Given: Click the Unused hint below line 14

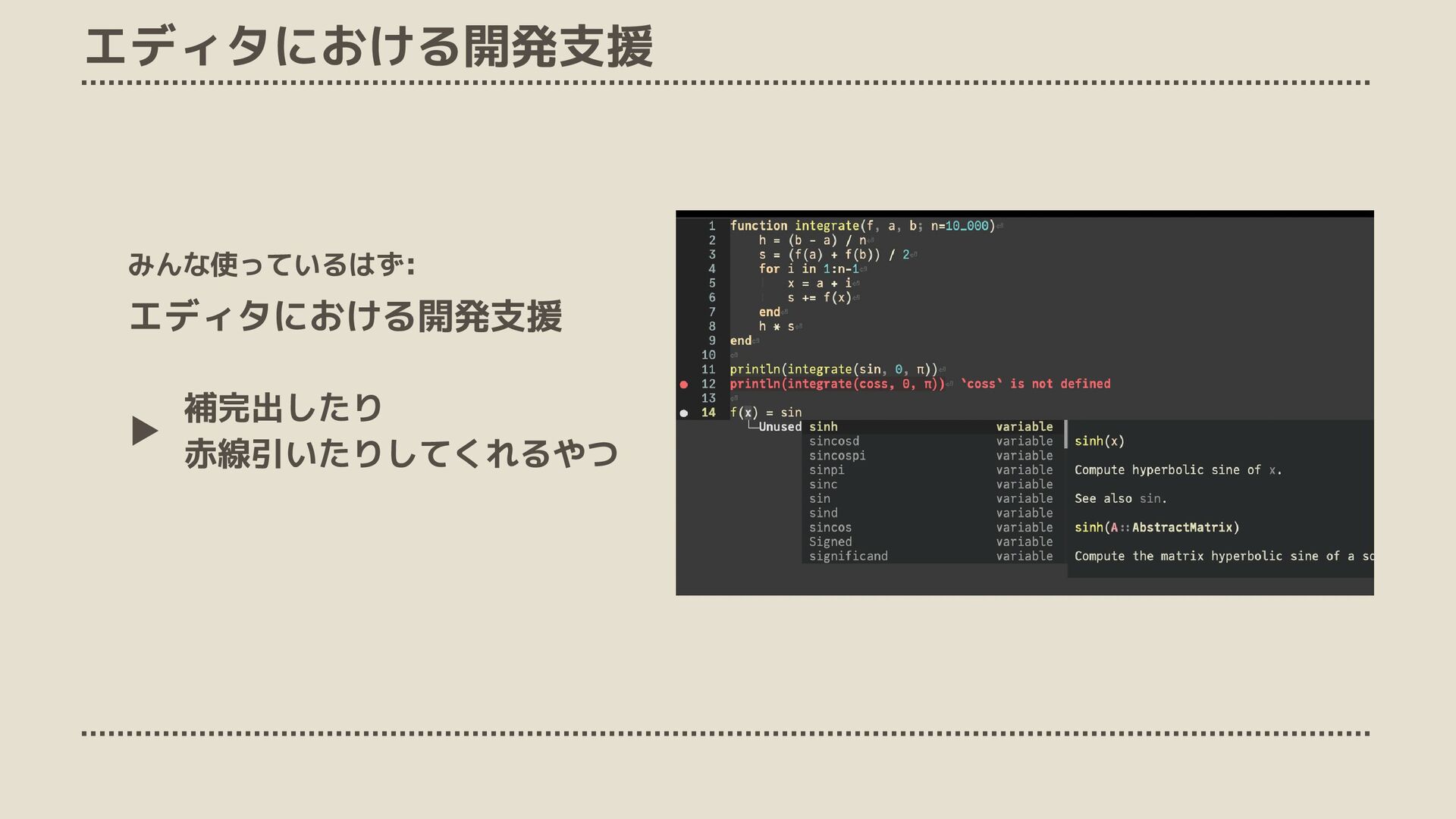Looking at the screenshot, I should [780, 427].
